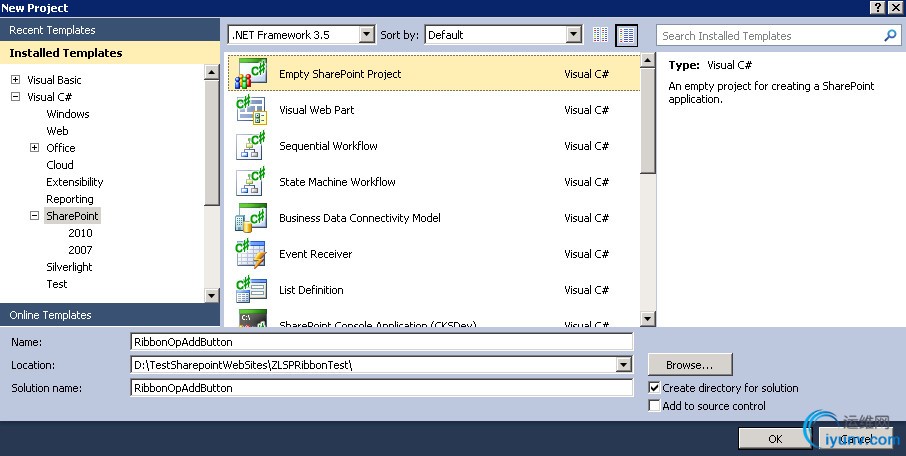Click the Visual Basic tree label
This screenshot has height=456, width=906.
pos(54,80)
